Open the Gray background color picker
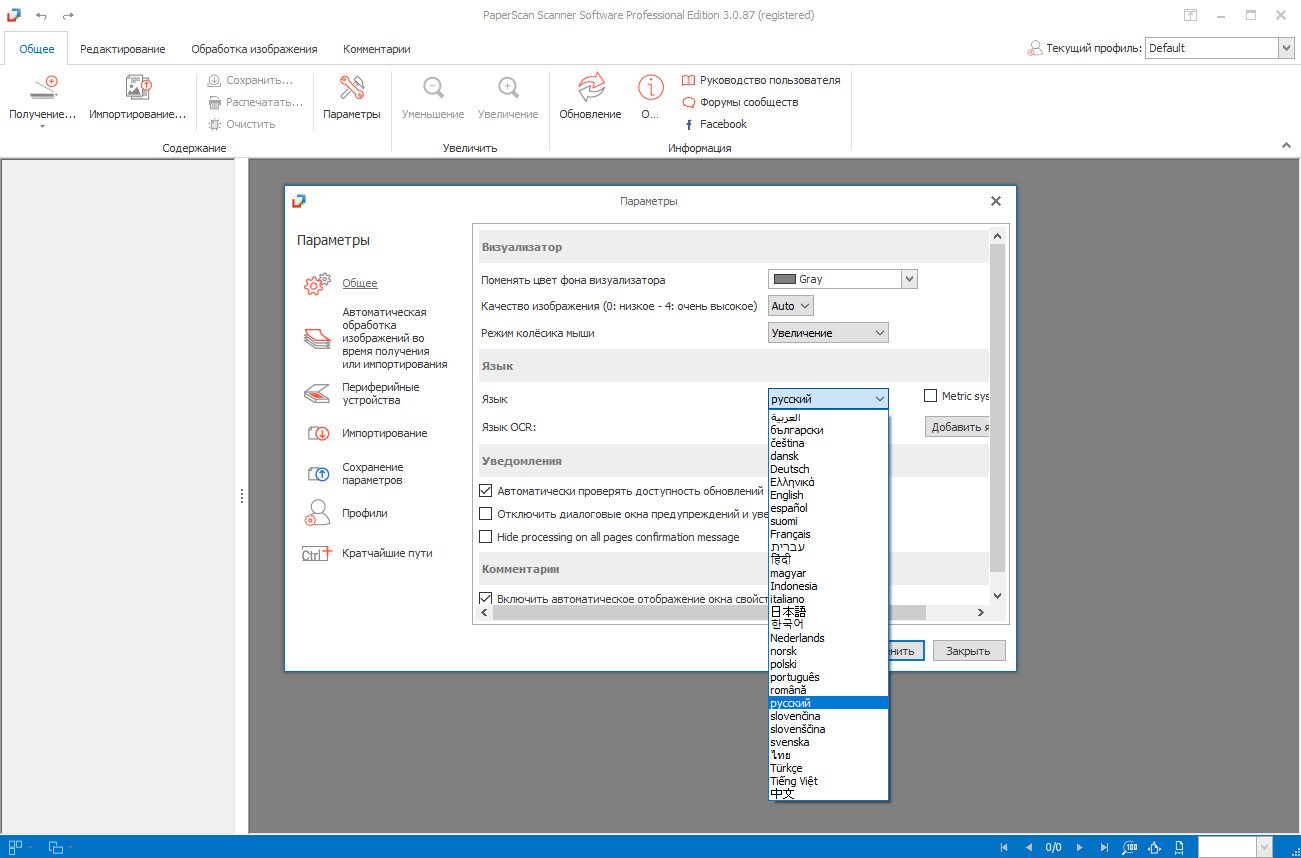 coord(842,280)
